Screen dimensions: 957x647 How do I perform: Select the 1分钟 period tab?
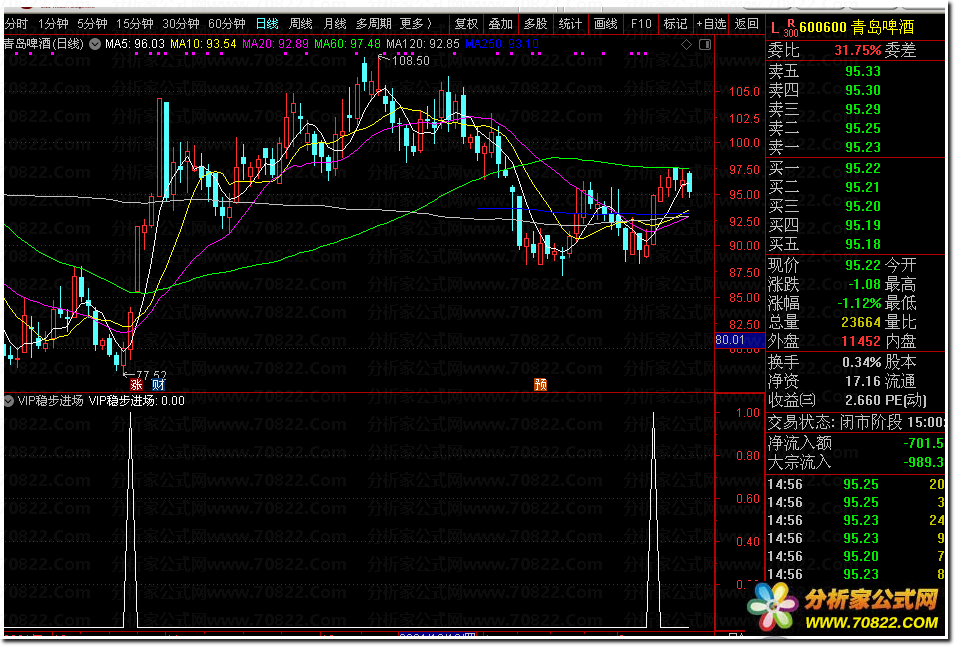pos(53,24)
